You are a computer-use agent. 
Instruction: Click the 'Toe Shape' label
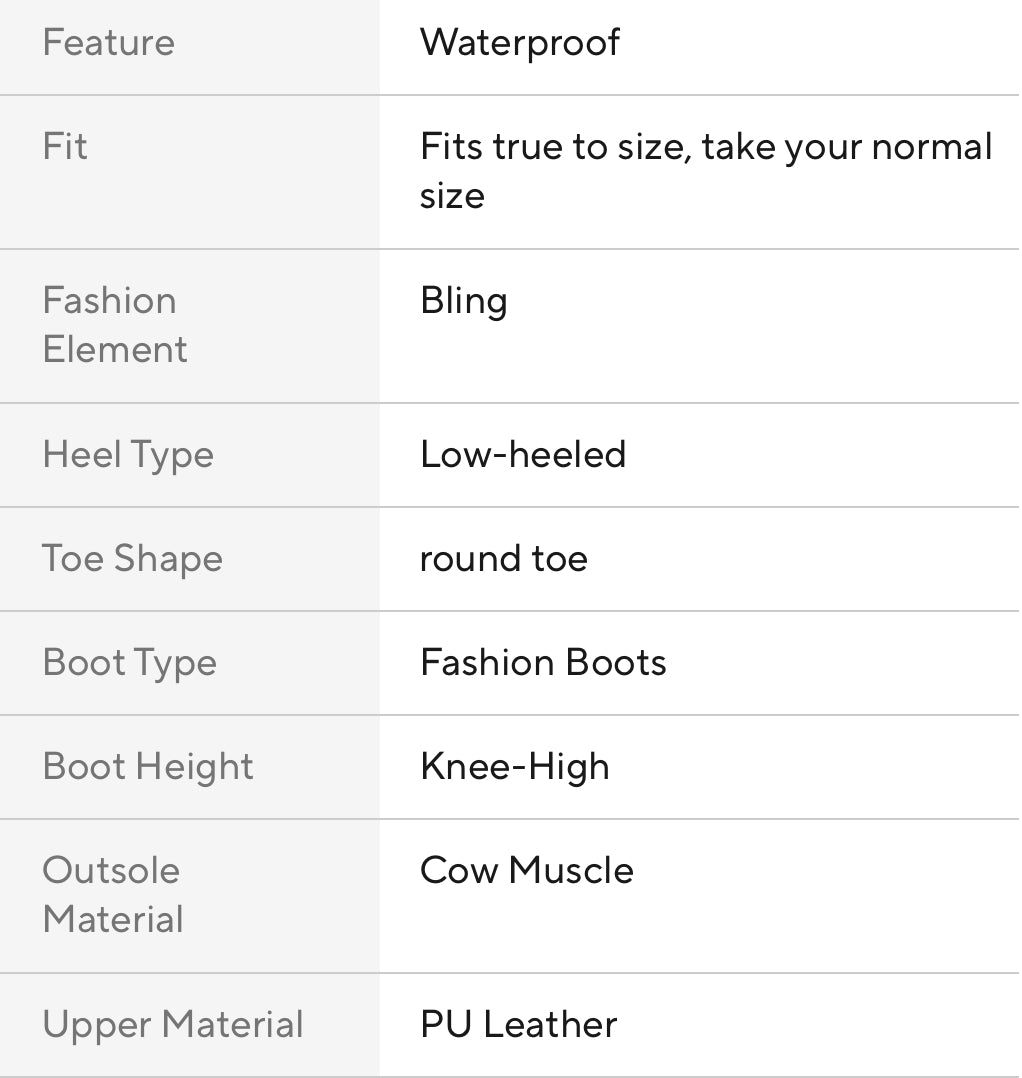(x=132, y=559)
